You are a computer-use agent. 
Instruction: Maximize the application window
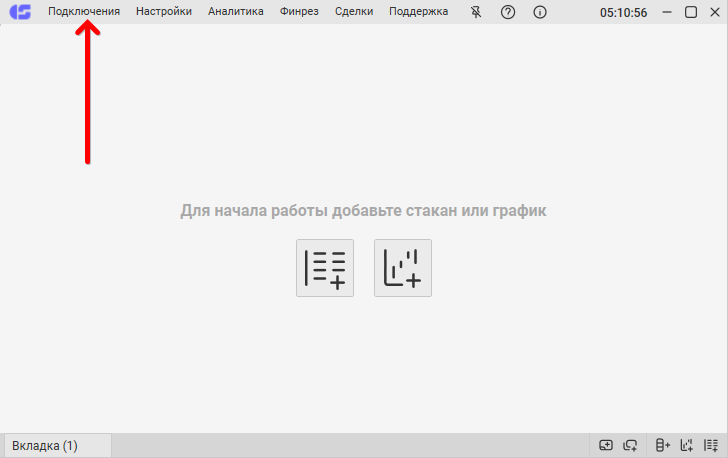pyautogui.click(x=691, y=12)
